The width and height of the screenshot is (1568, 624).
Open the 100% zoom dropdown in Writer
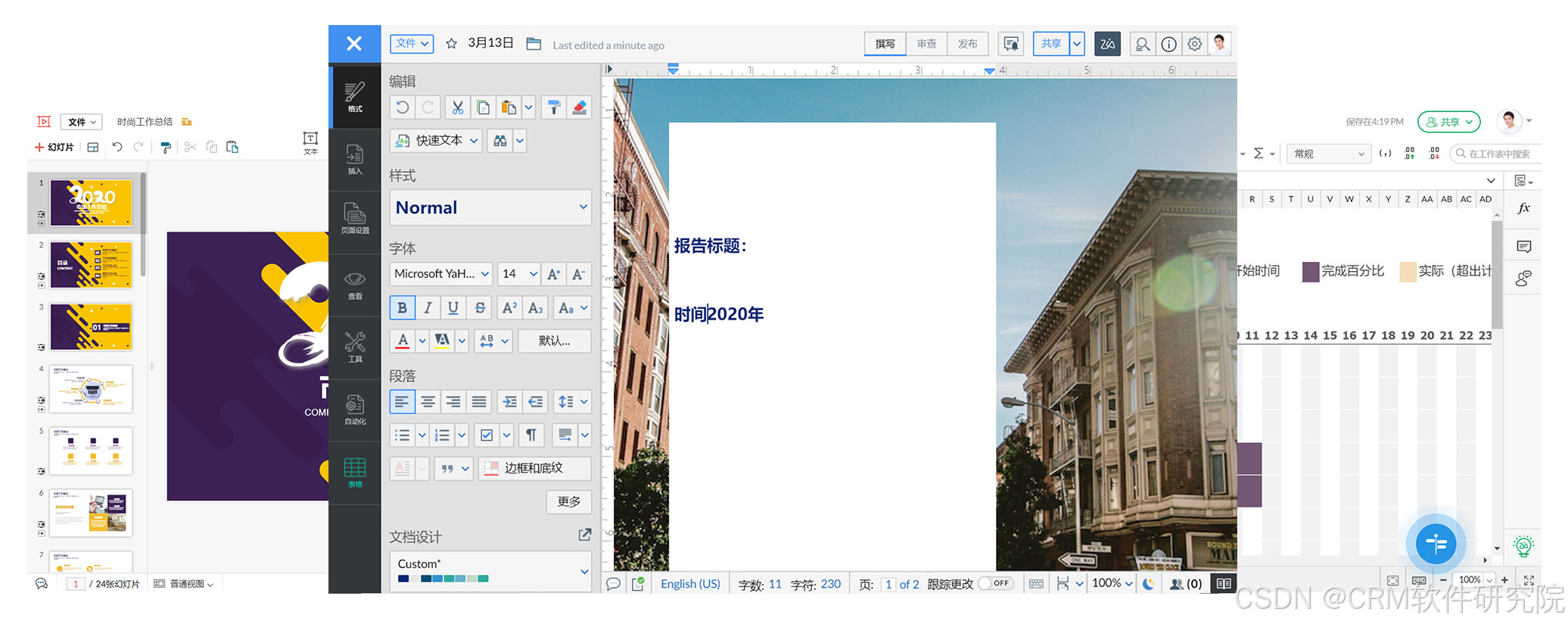tap(1112, 584)
